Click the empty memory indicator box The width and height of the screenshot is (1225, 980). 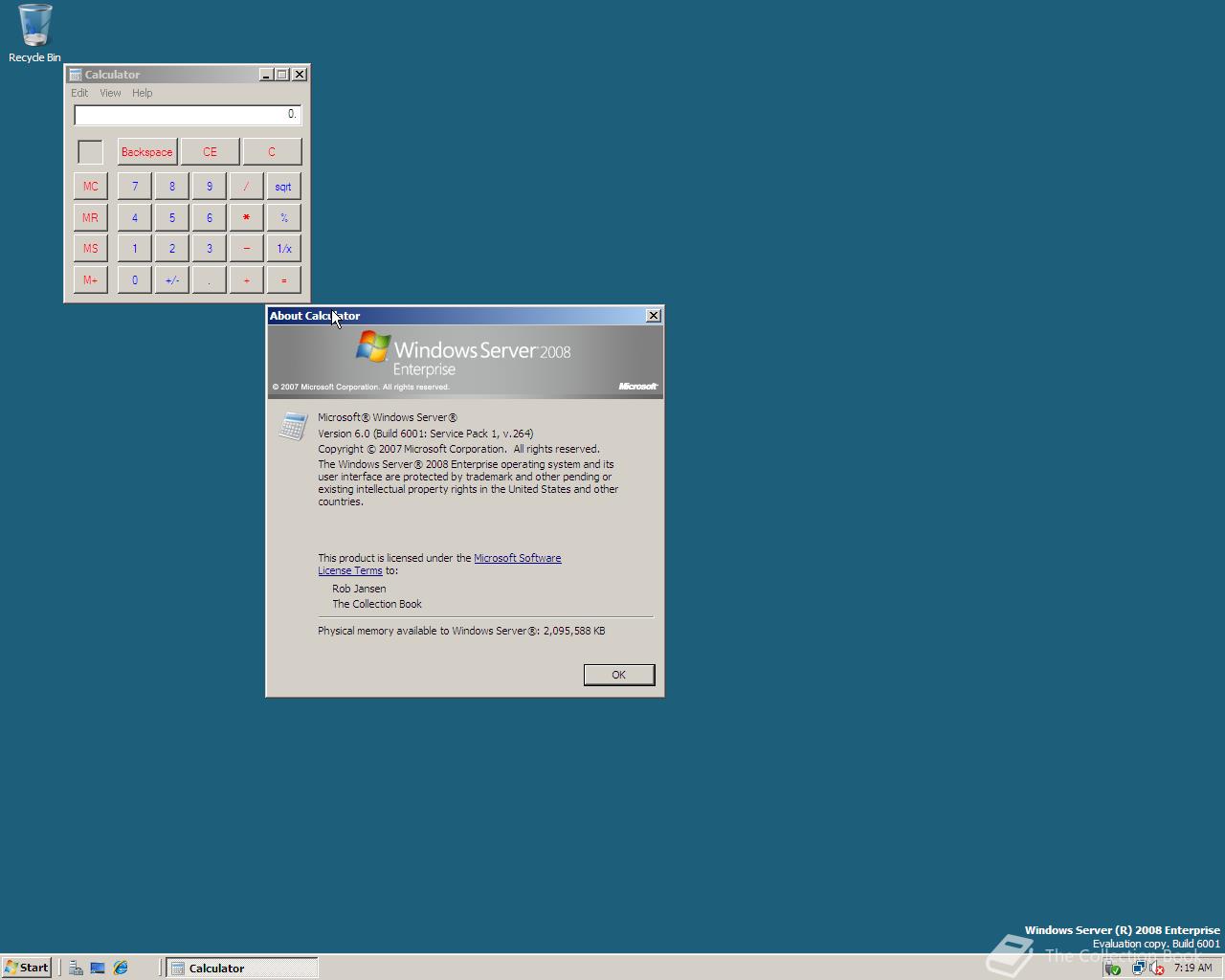pos(90,152)
